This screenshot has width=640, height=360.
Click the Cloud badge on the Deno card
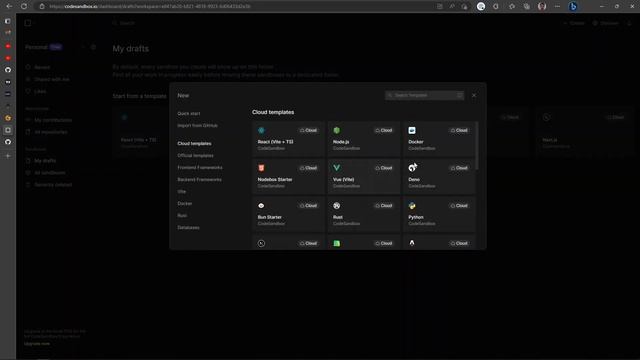click(459, 168)
